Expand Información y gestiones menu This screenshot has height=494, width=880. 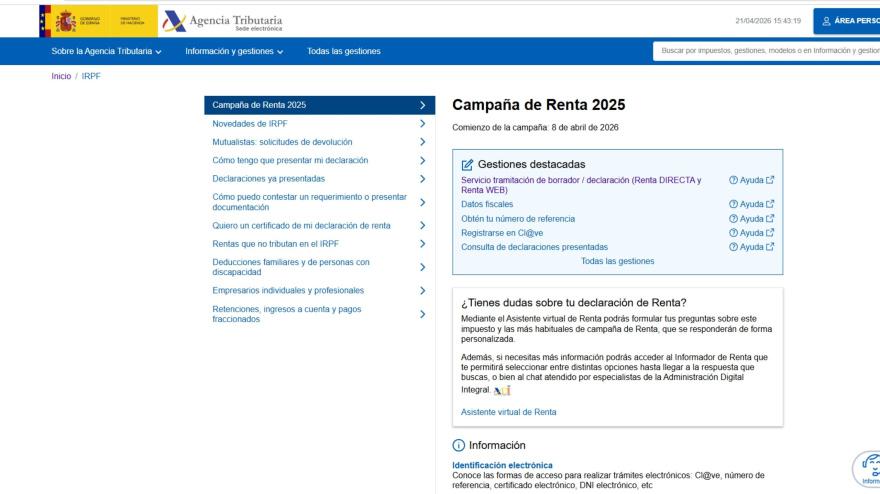(234, 51)
